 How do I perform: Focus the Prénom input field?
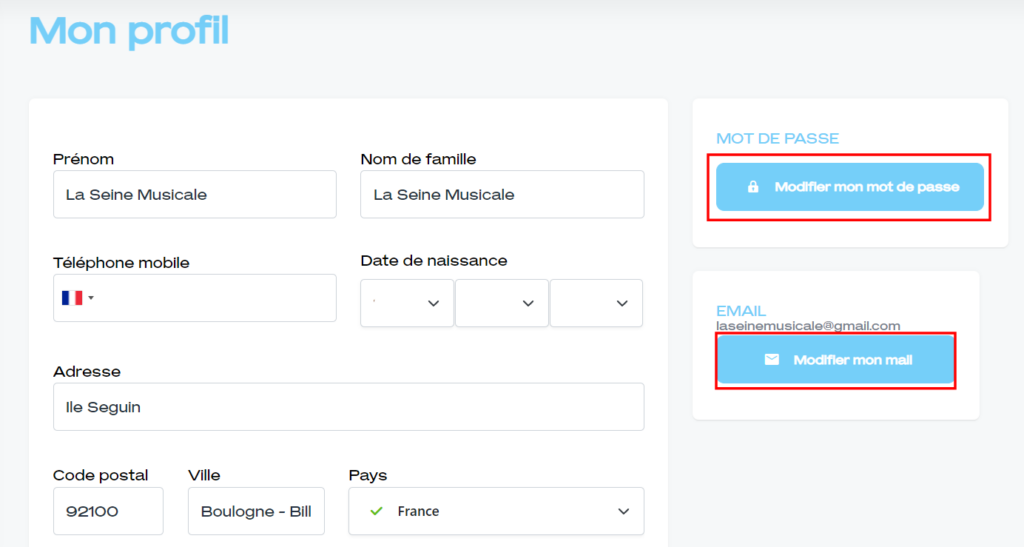click(194, 194)
